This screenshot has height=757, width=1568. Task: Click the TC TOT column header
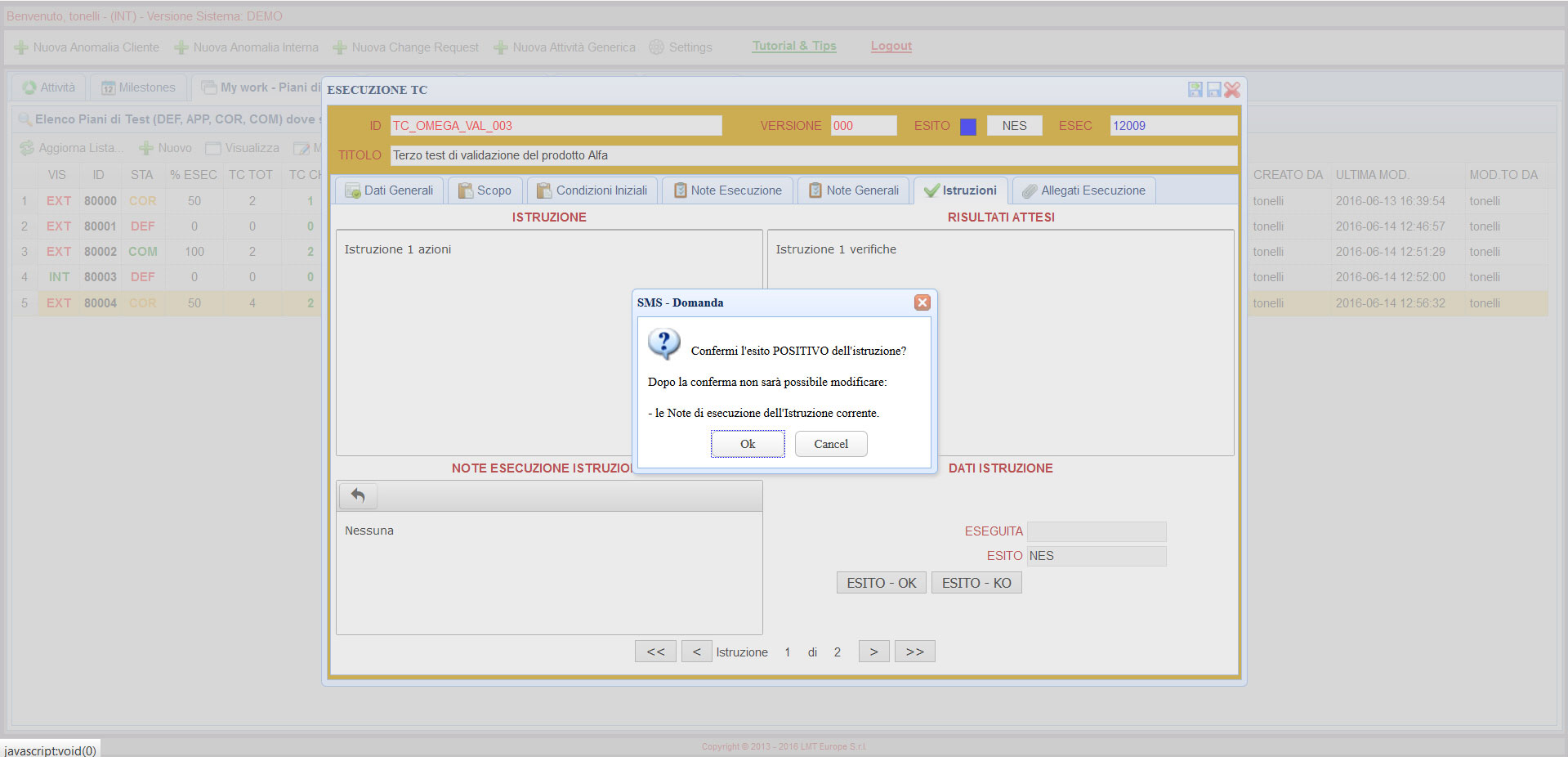tap(251, 175)
